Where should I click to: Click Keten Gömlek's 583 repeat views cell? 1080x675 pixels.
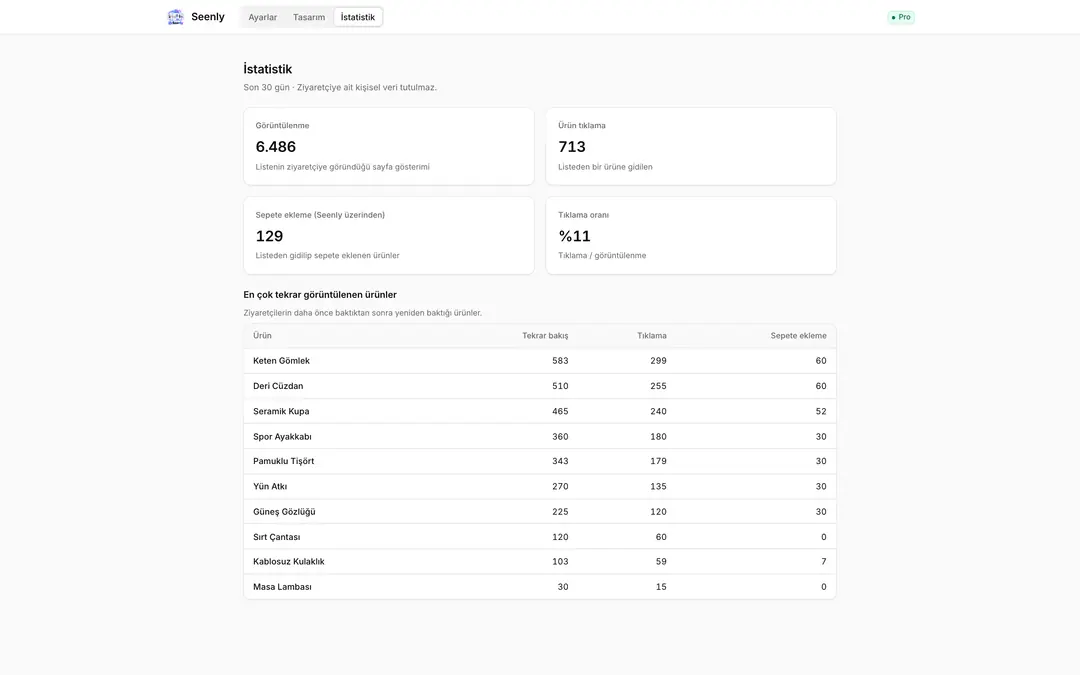tap(560, 361)
